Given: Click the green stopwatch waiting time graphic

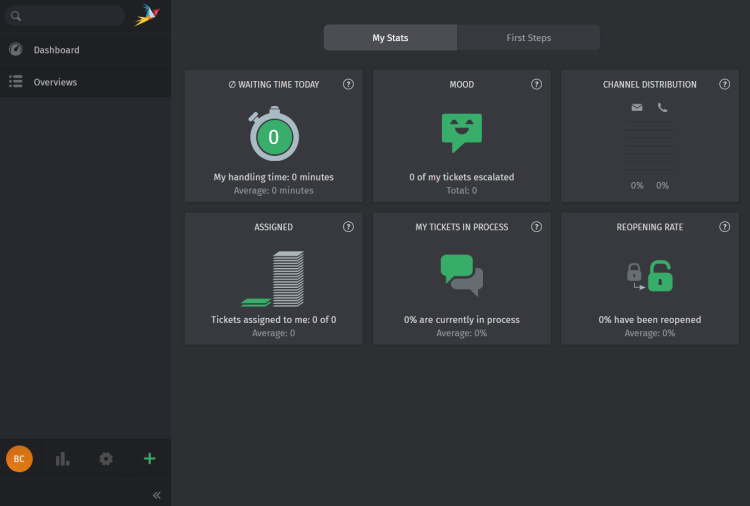Looking at the screenshot, I should pyautogui.click(x=273, y=136).
